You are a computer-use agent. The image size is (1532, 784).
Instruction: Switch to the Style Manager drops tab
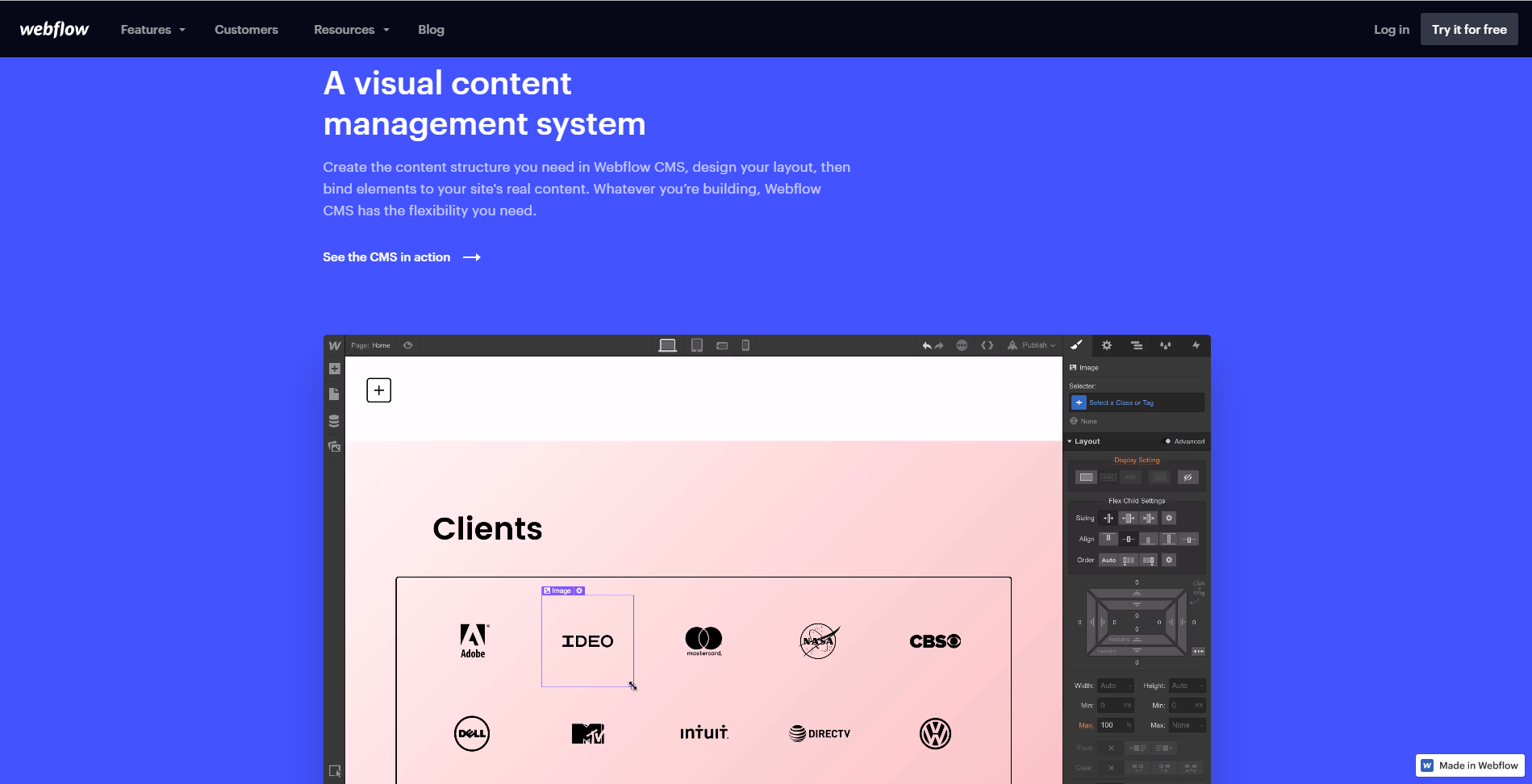(1166, 345)
